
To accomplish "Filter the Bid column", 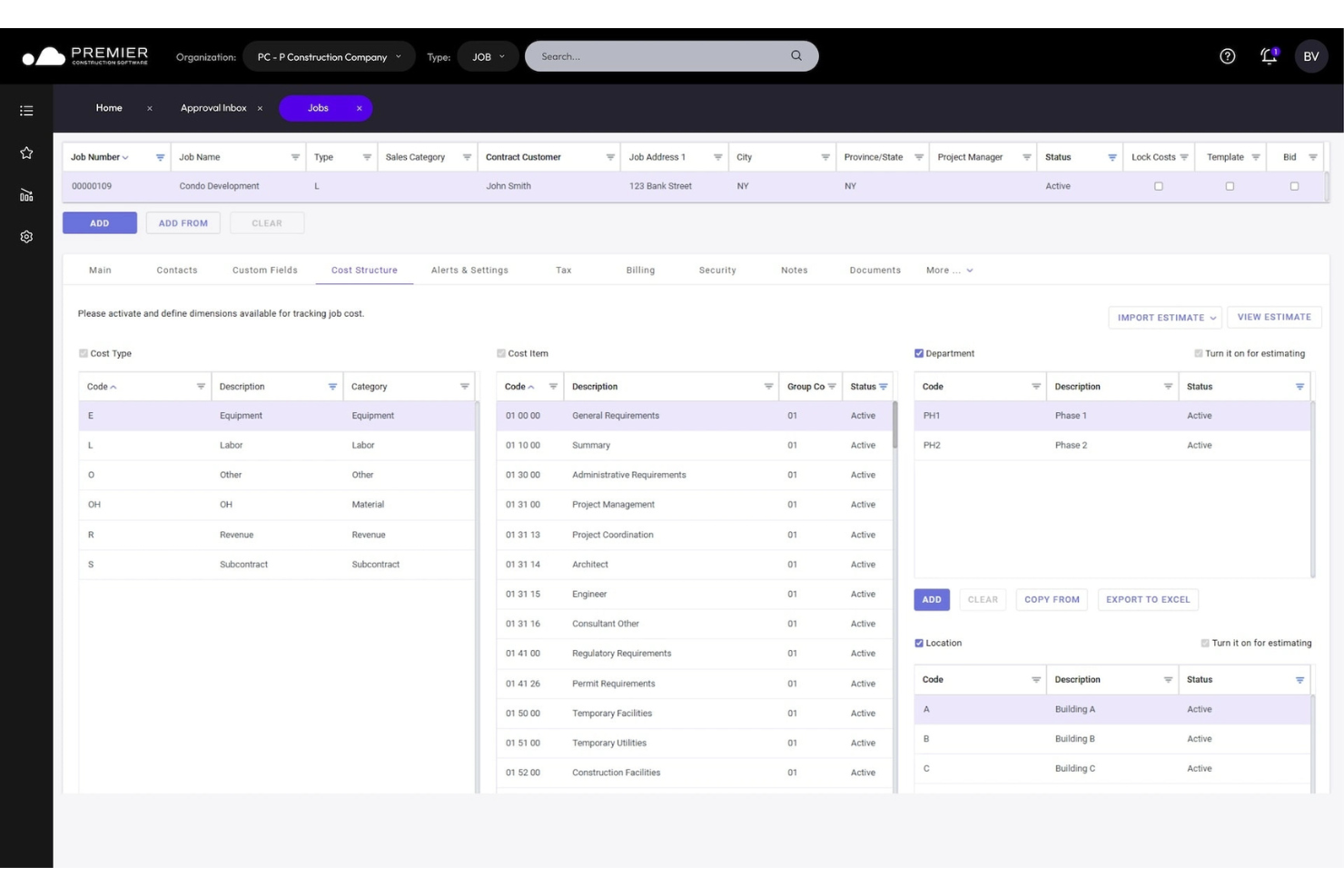I will click(x=1313, y=157).
